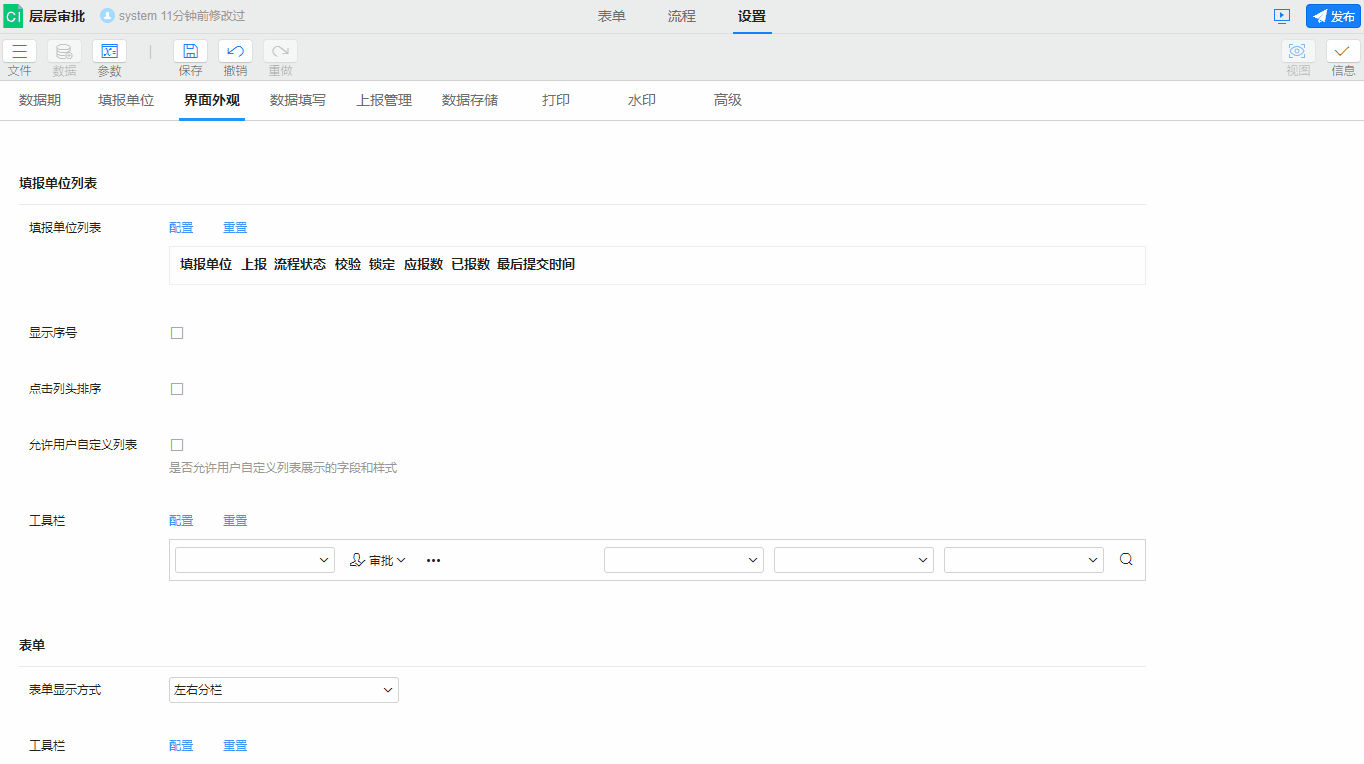Toggle the 点击列头排序 checkbox
The height and width of the screenshot is (764, 1364).
click(177, 389)
